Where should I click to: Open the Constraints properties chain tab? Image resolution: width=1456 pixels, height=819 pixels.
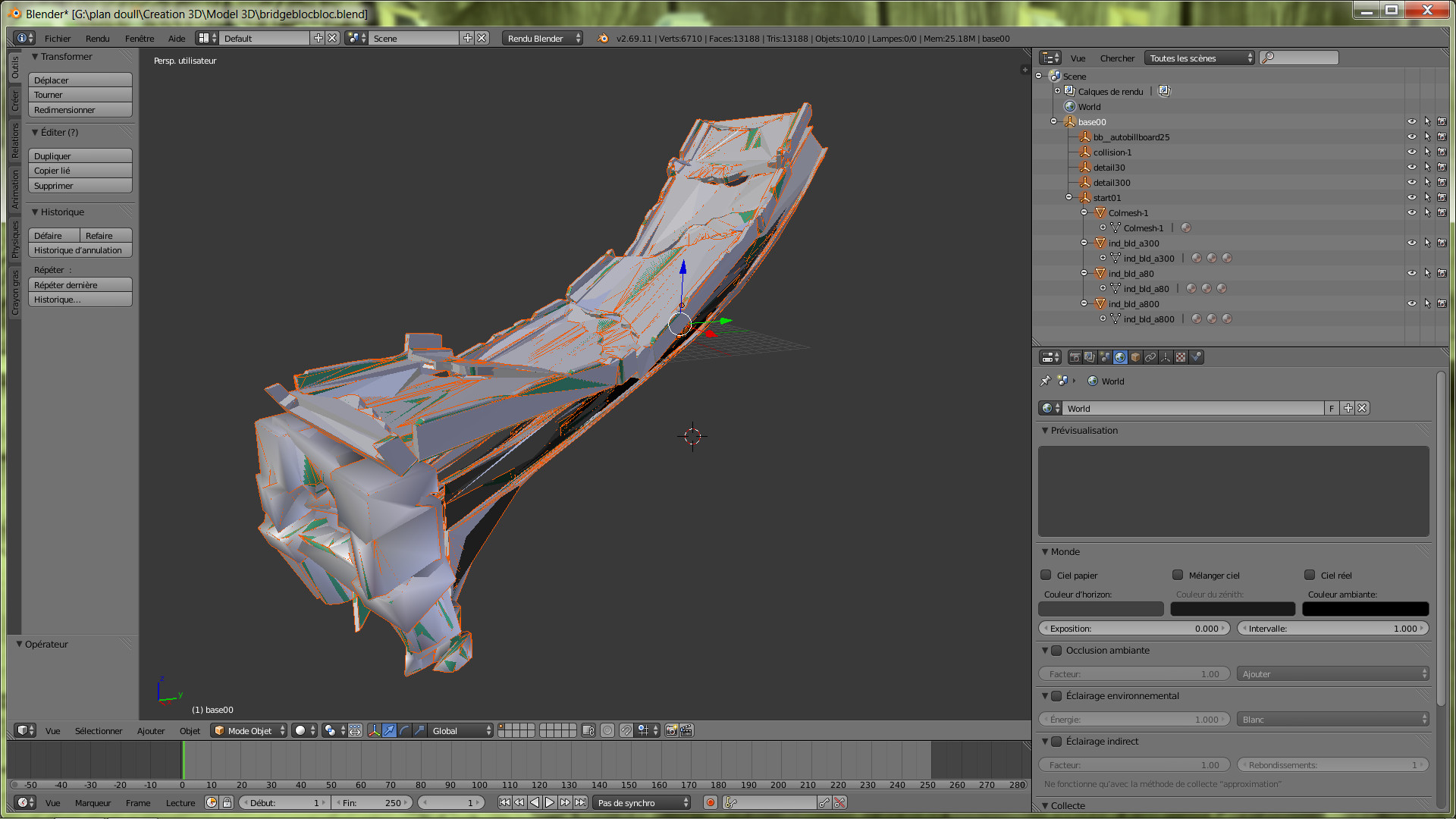click(1150, 357)
